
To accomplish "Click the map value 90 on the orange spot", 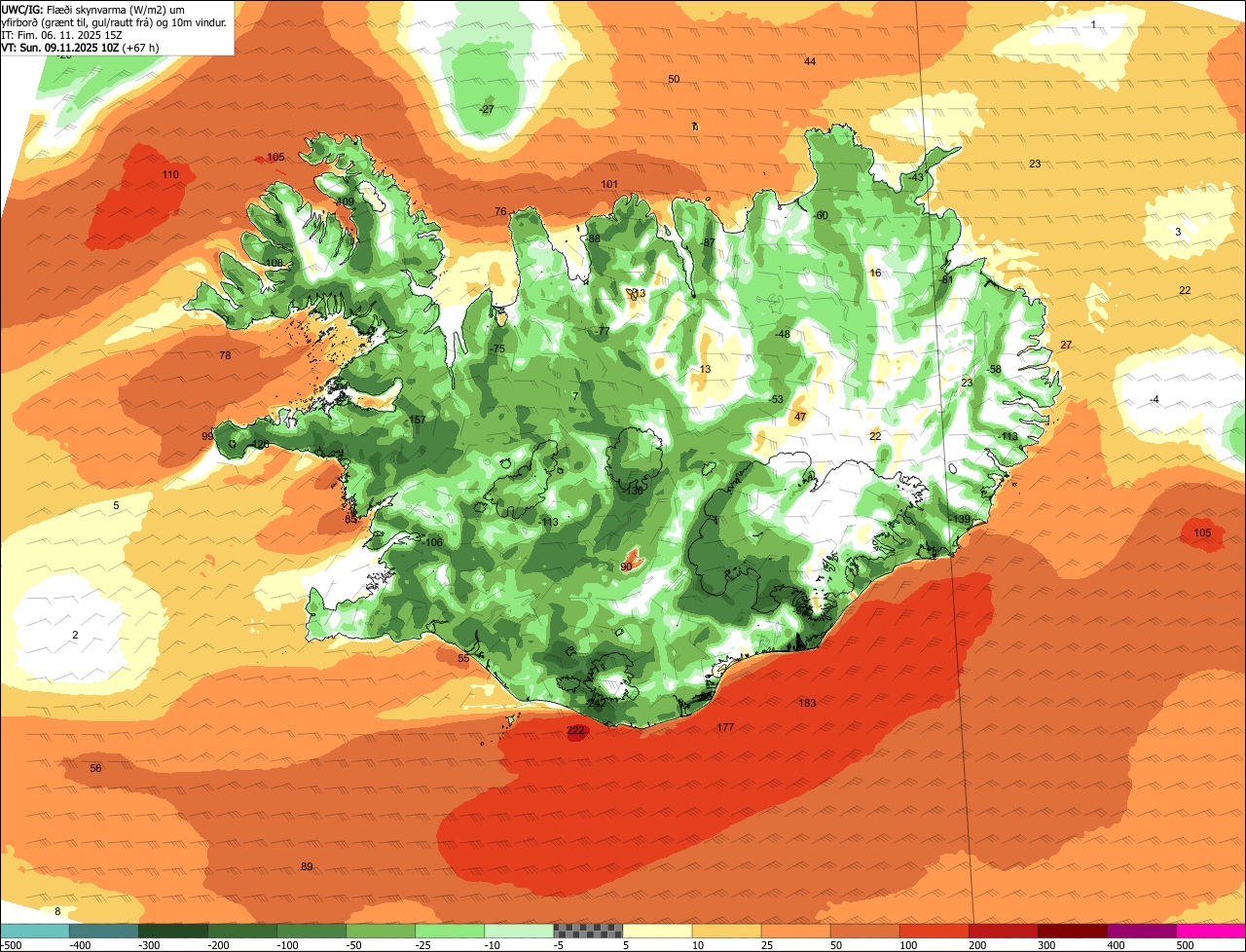I will [626, 567].
